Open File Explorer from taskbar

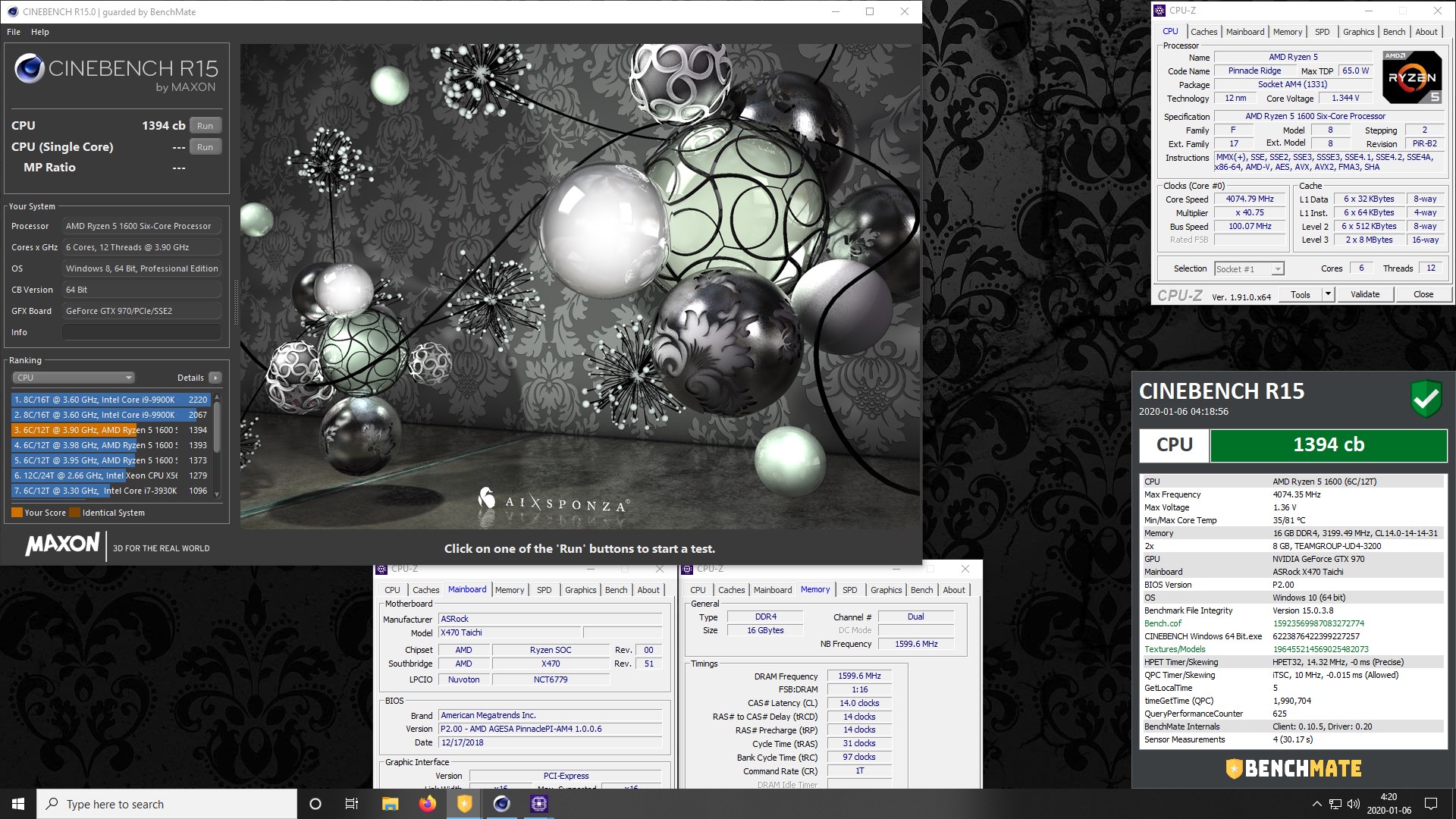(390, 804)
